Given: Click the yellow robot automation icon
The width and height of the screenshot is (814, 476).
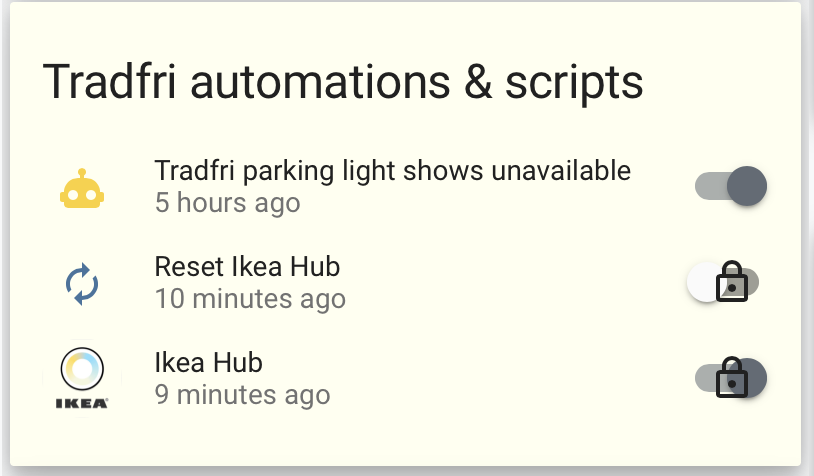Looking at the screenshot, I should pyautogui.click(x=82, y=188).
